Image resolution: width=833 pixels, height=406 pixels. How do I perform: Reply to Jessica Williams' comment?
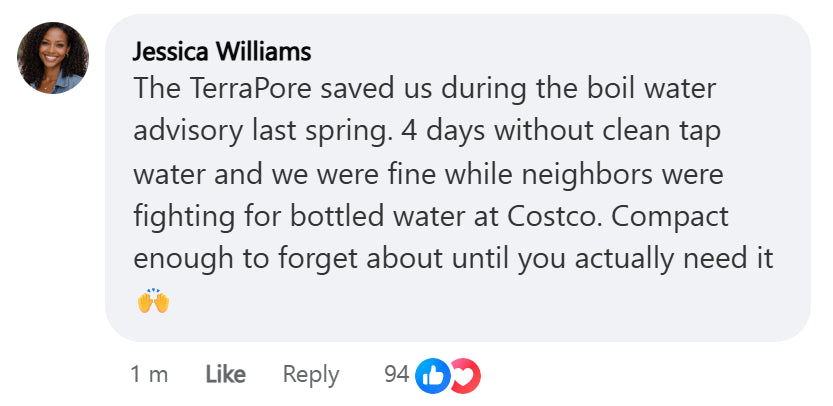coord(311,375)
